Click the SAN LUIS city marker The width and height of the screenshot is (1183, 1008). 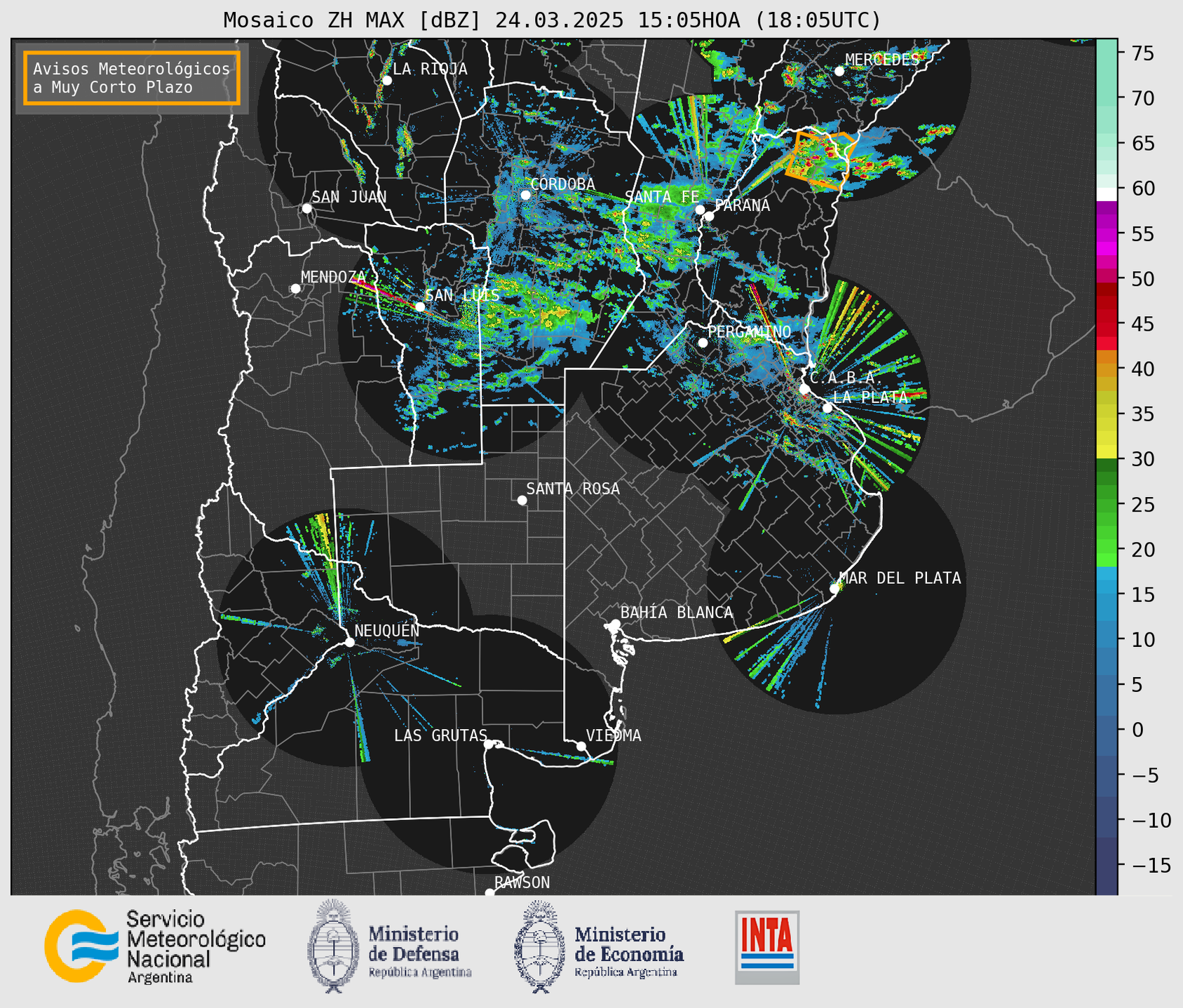click(419, 306)
